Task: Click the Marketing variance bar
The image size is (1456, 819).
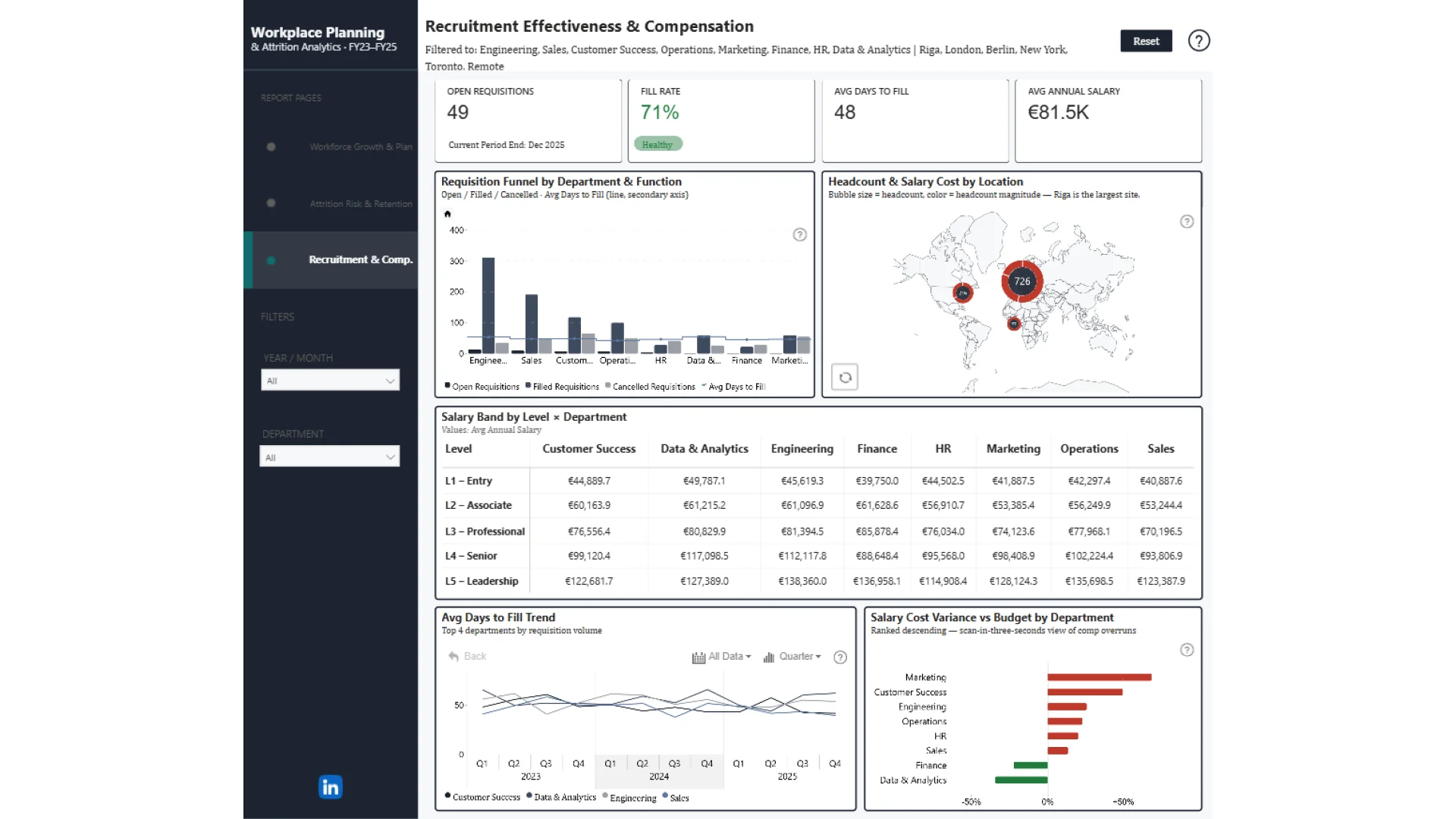Action: 1100,677
